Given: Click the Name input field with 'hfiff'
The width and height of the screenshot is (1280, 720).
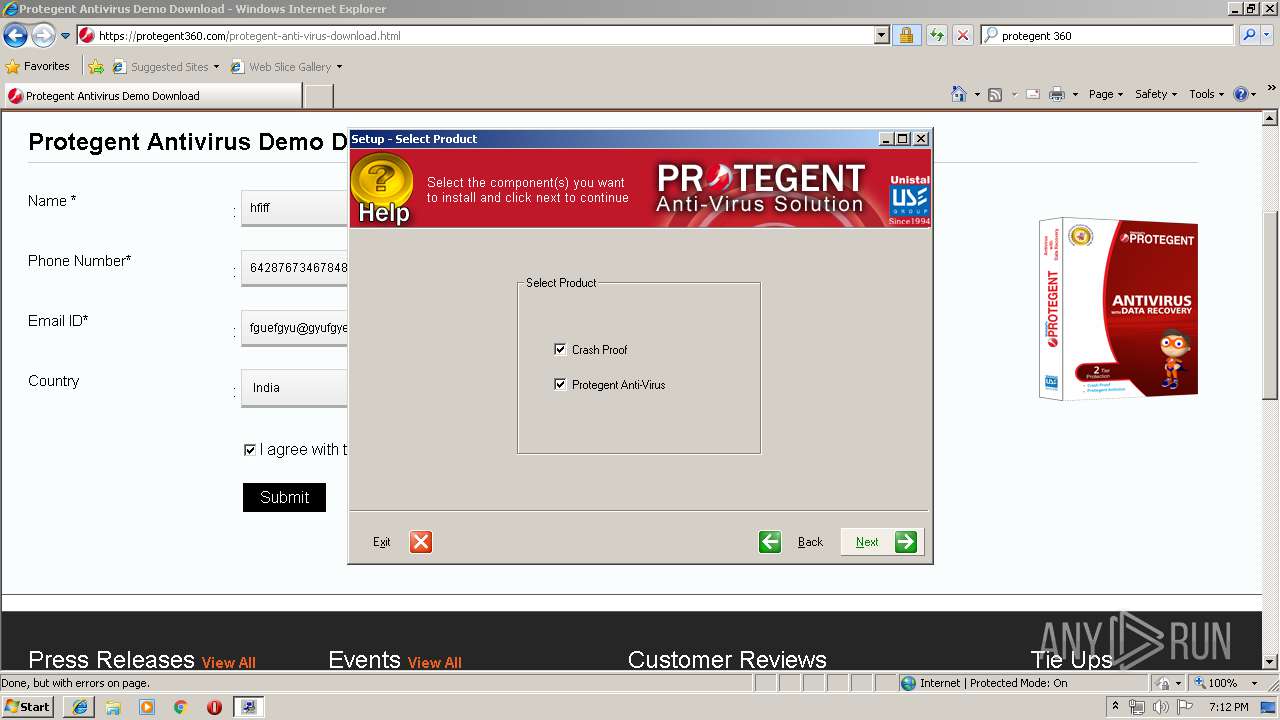Looking at the screenshot, I should tap(294, 207).
